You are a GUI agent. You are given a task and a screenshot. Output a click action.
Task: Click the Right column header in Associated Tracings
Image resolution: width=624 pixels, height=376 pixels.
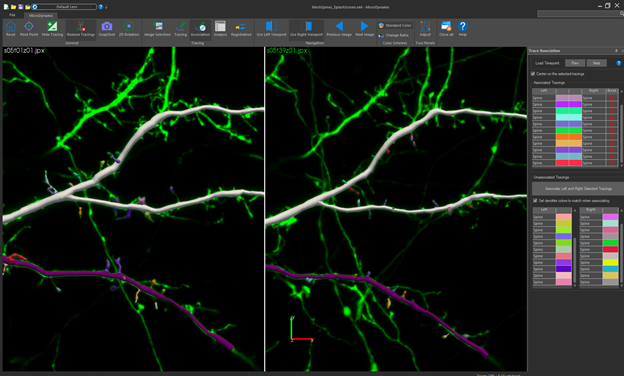tap(593, 91)
